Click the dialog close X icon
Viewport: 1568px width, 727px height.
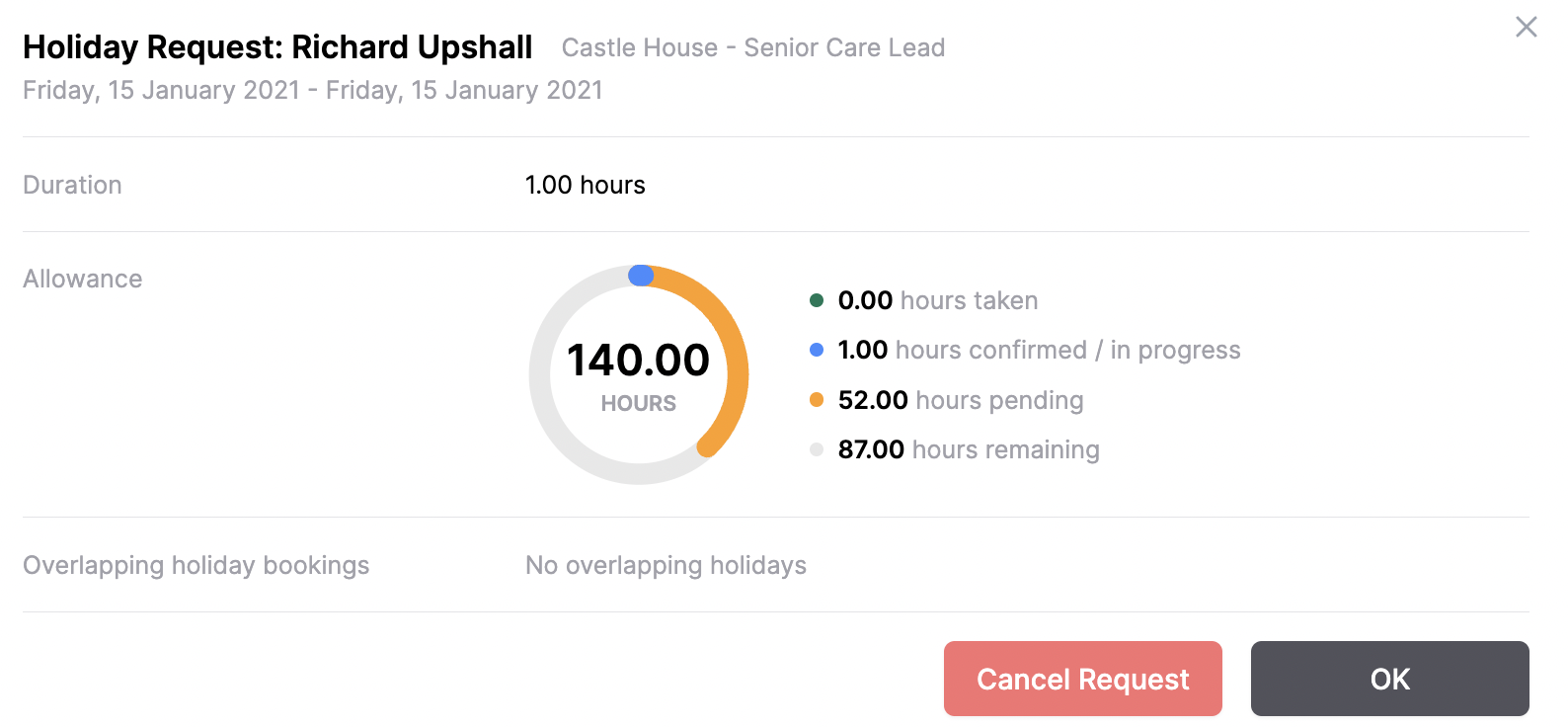(1527, 28)
